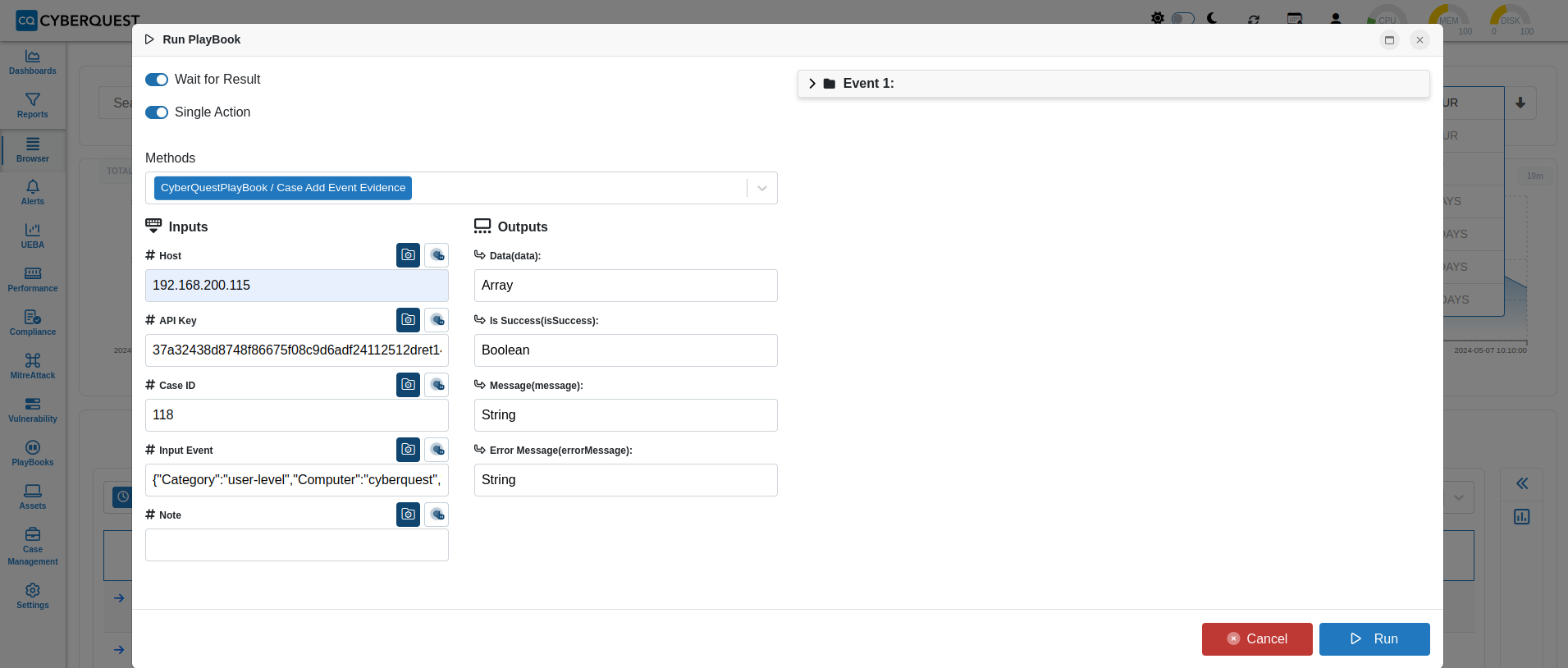Toggle the Single Action switch
1568x668 pixels.
coord(157,112)
